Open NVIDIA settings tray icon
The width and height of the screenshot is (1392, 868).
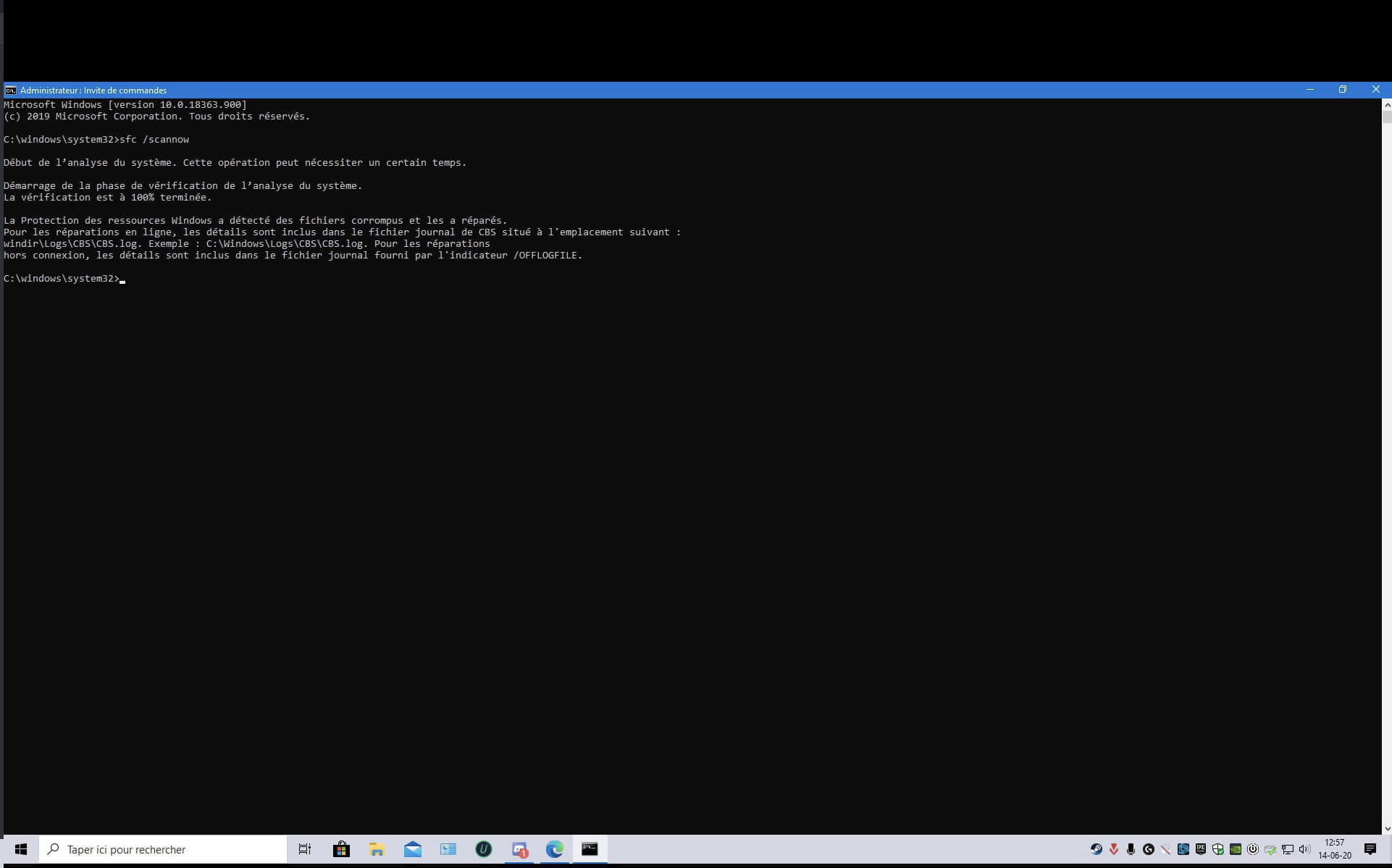pos(1236,849)
